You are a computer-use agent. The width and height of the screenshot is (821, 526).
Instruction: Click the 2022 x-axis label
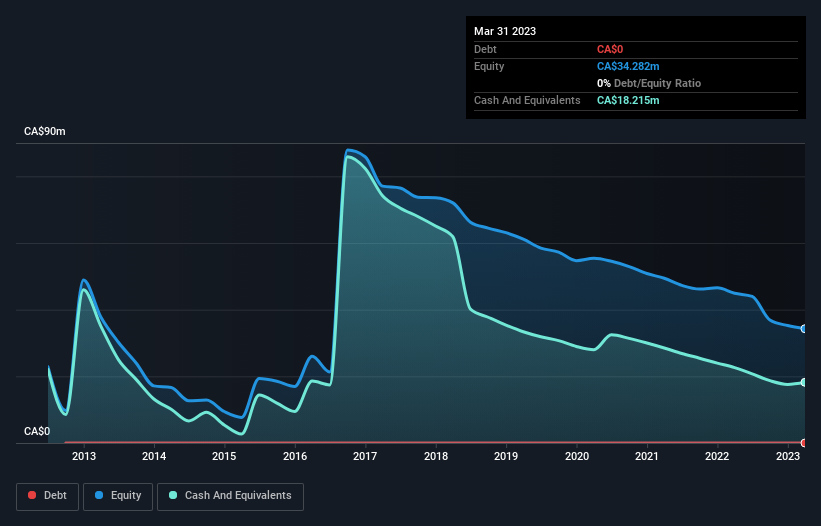point(717,456)
